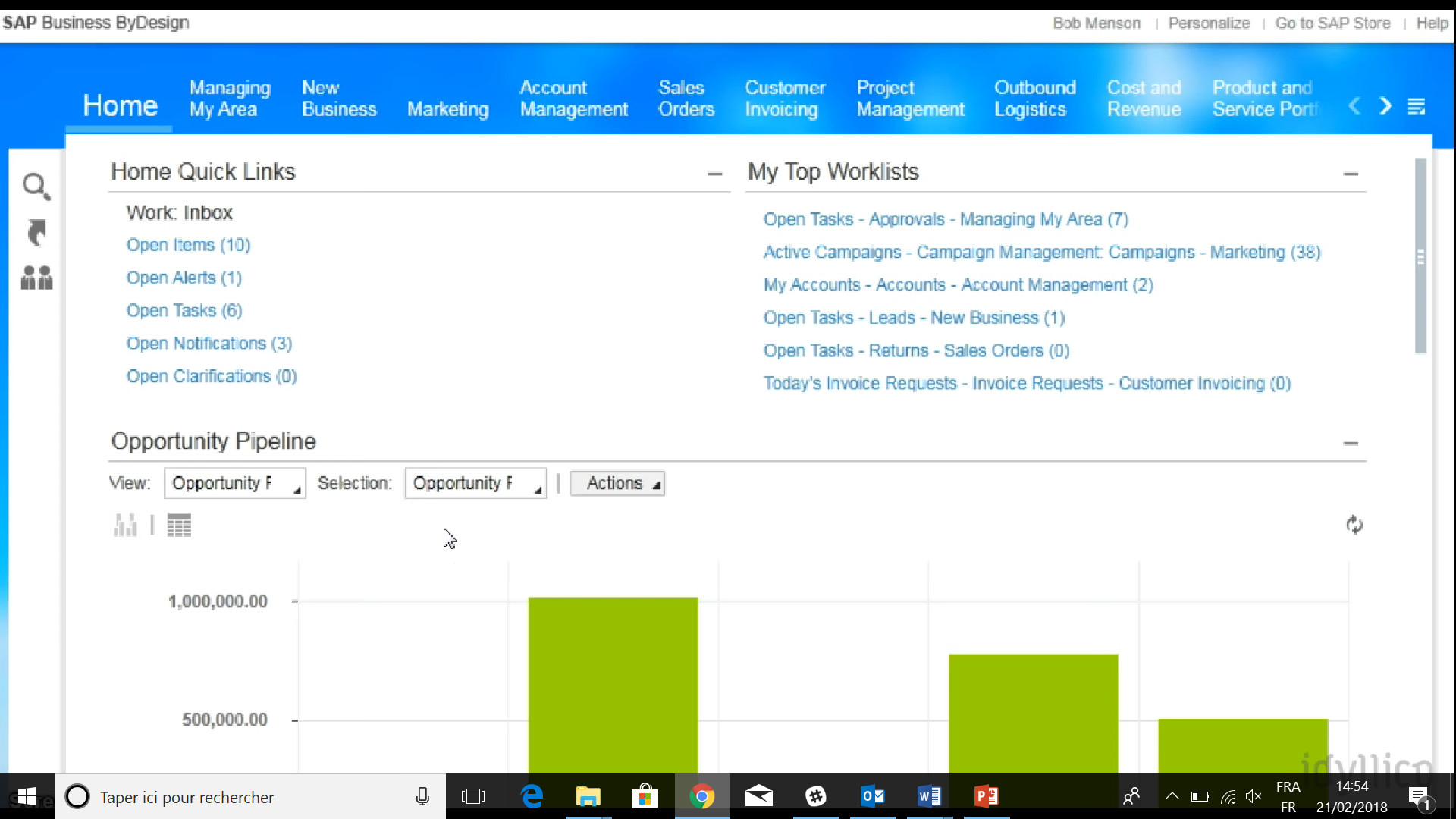Viewport: 1456px width, 819px height.
Task: Show hidden tray icons with up arrow
Action: (1172, 796)
